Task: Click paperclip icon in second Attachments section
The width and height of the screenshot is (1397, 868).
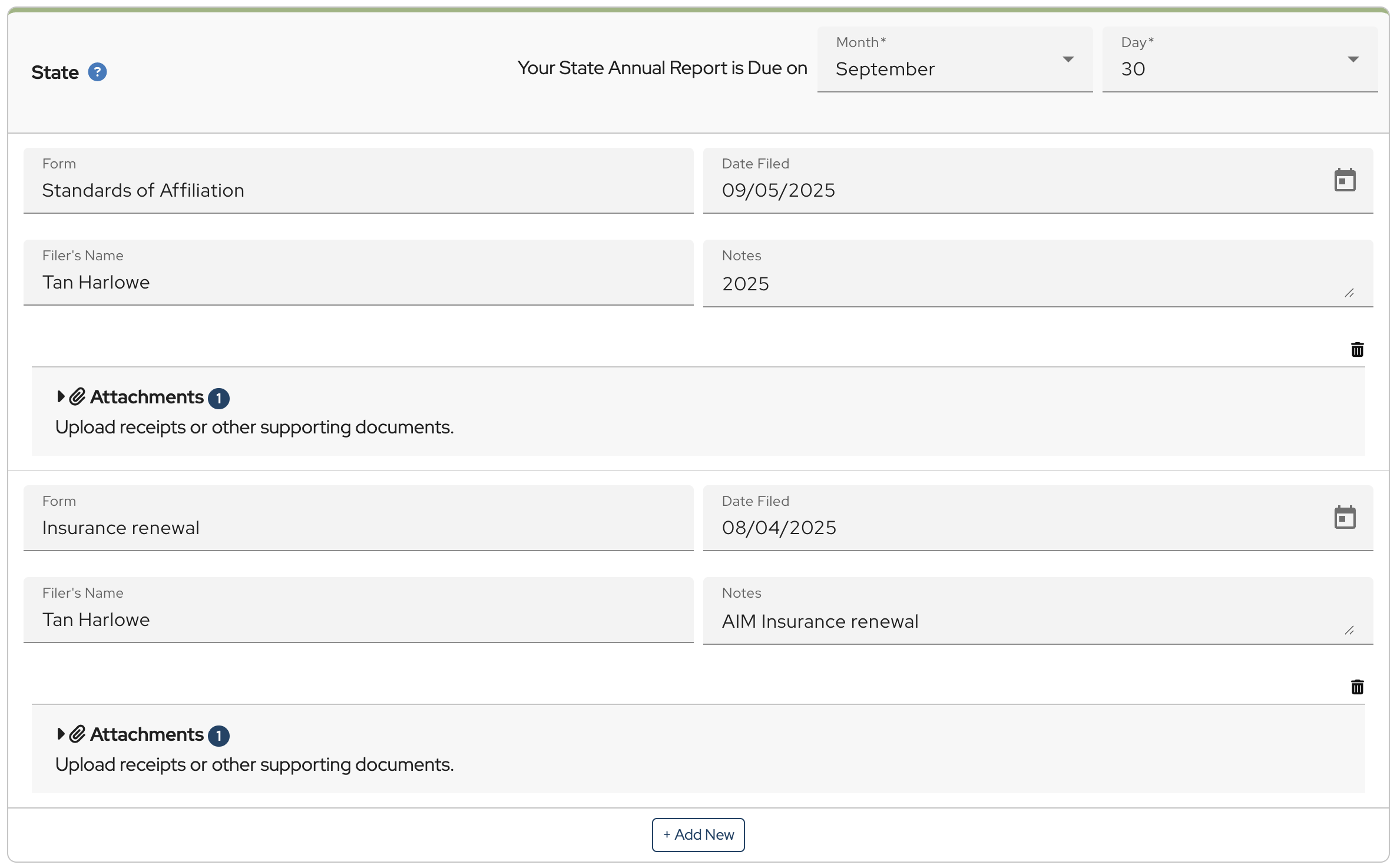Action: pyautogui.click(x=78, y=734)
